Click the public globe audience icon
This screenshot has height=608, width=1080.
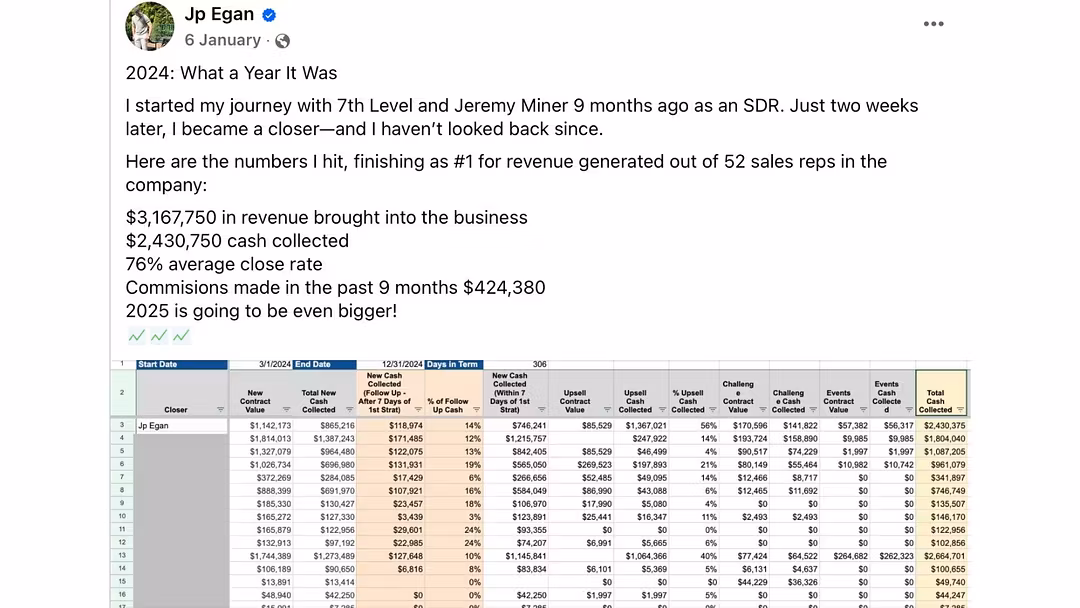click(283, 41)
